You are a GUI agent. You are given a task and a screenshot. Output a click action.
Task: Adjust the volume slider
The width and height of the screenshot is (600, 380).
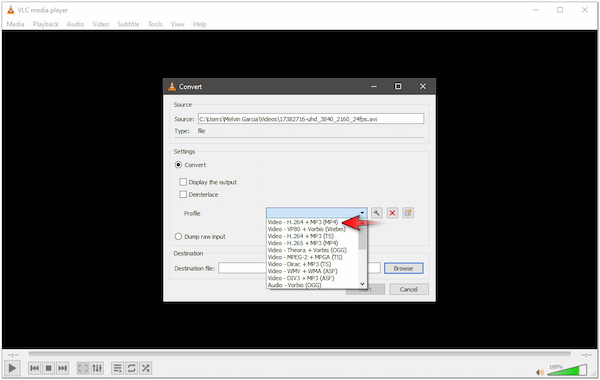pos(567,370)
